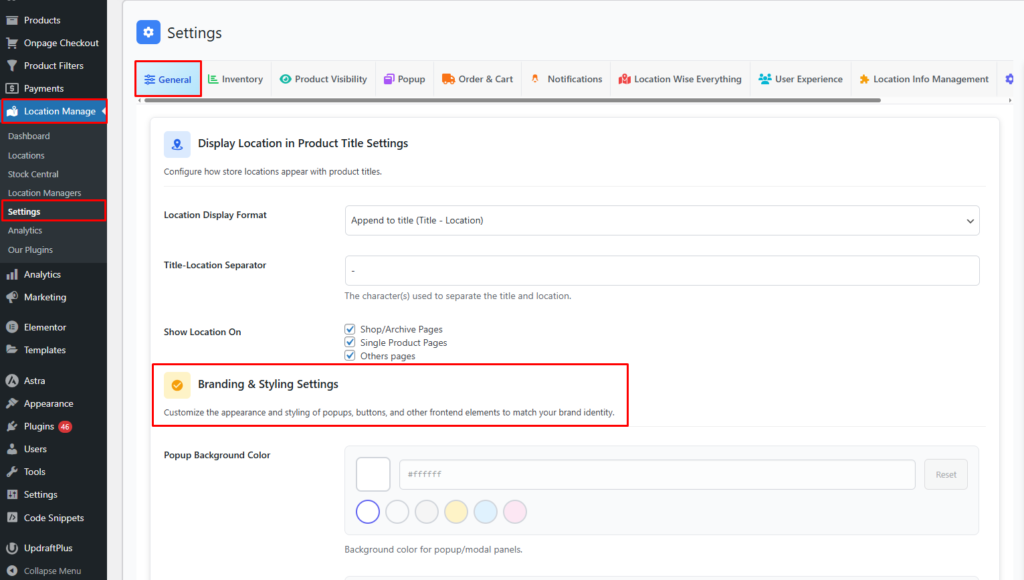Disable the Others pages checkbox
1024x580 pixels.
350,355
